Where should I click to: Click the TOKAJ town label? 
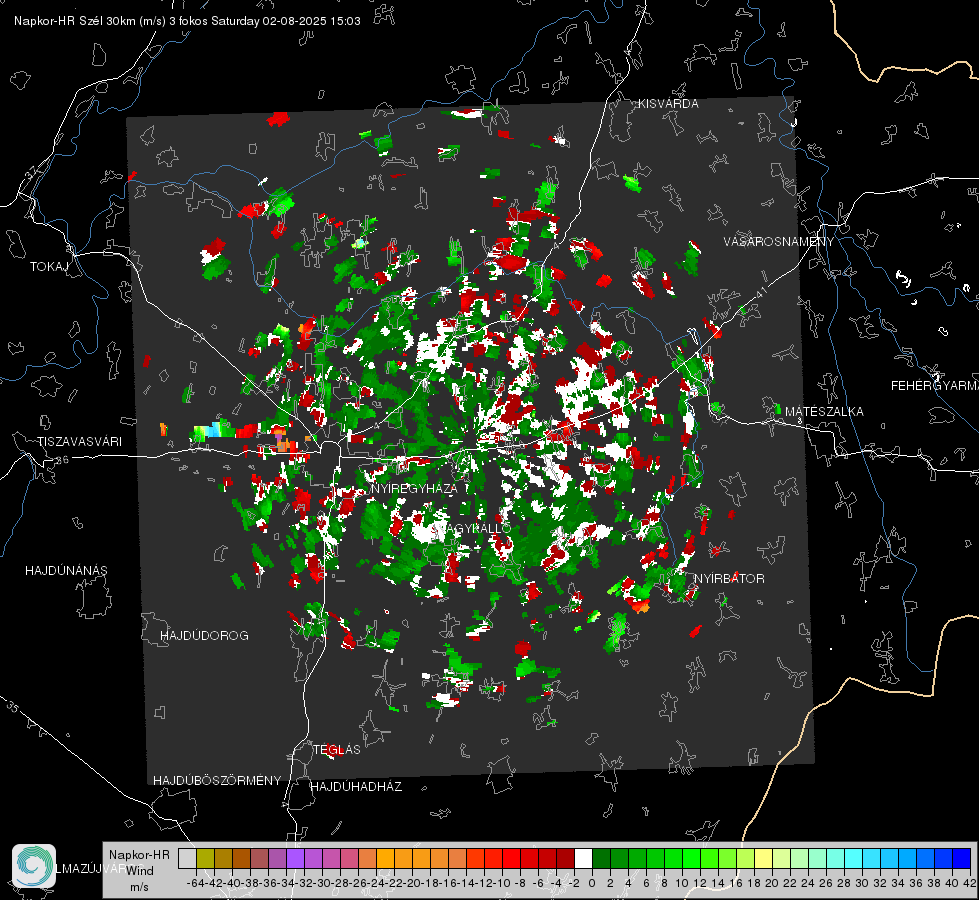coord(49,267)
